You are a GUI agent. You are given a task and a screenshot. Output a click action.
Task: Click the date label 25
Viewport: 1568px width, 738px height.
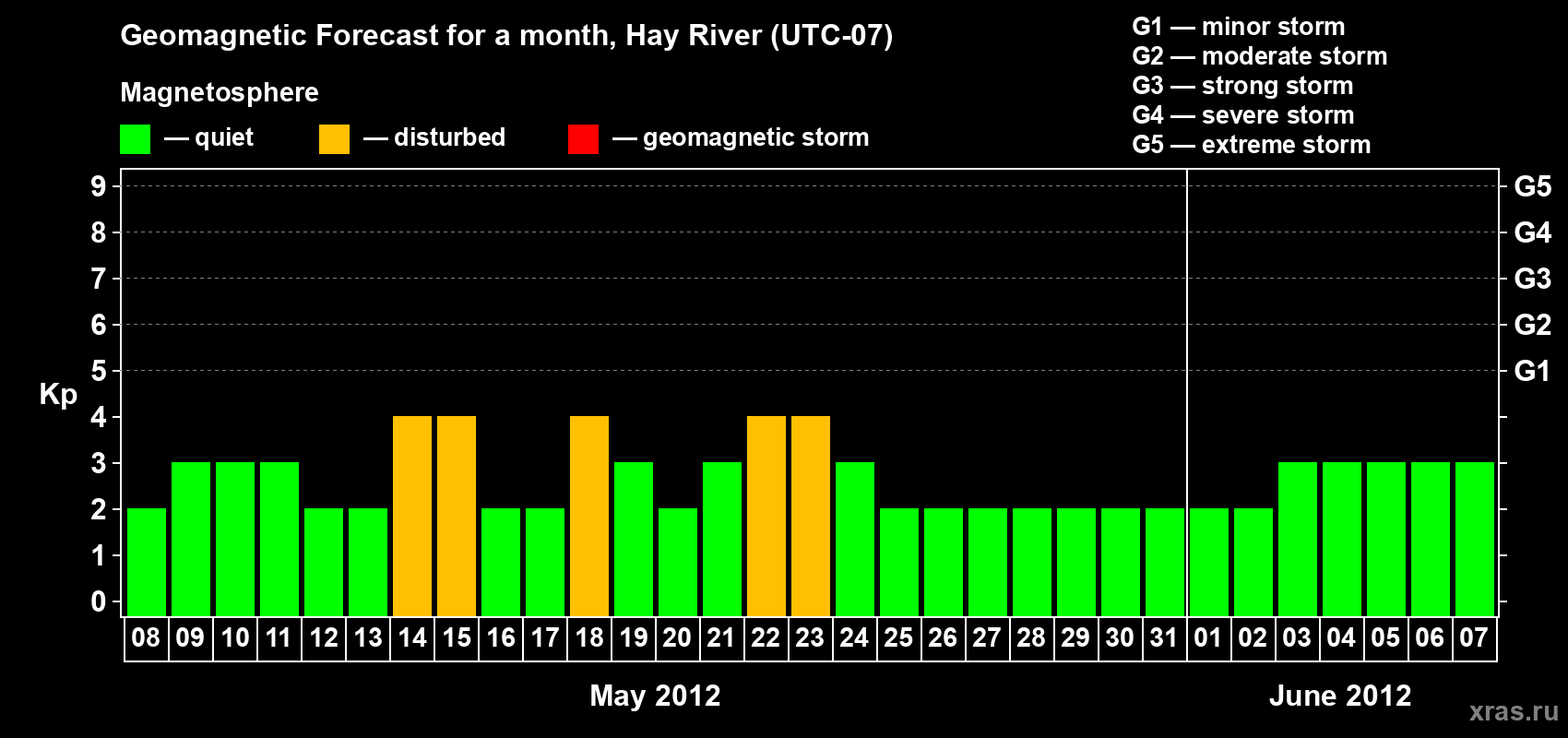(x=898, y=638)
